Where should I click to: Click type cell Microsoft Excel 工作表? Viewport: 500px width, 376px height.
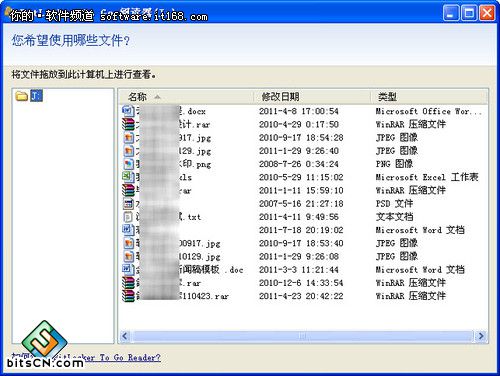427,177
